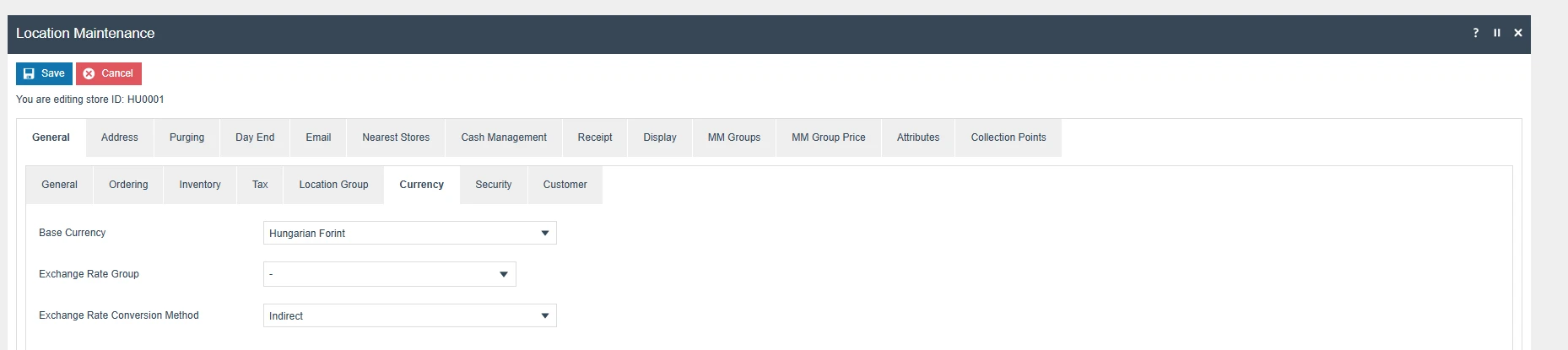Select the Ordering sub-tab
The height and width of the screenshot is (350, 1568).
pyautogui.click(x=128, y=185)
